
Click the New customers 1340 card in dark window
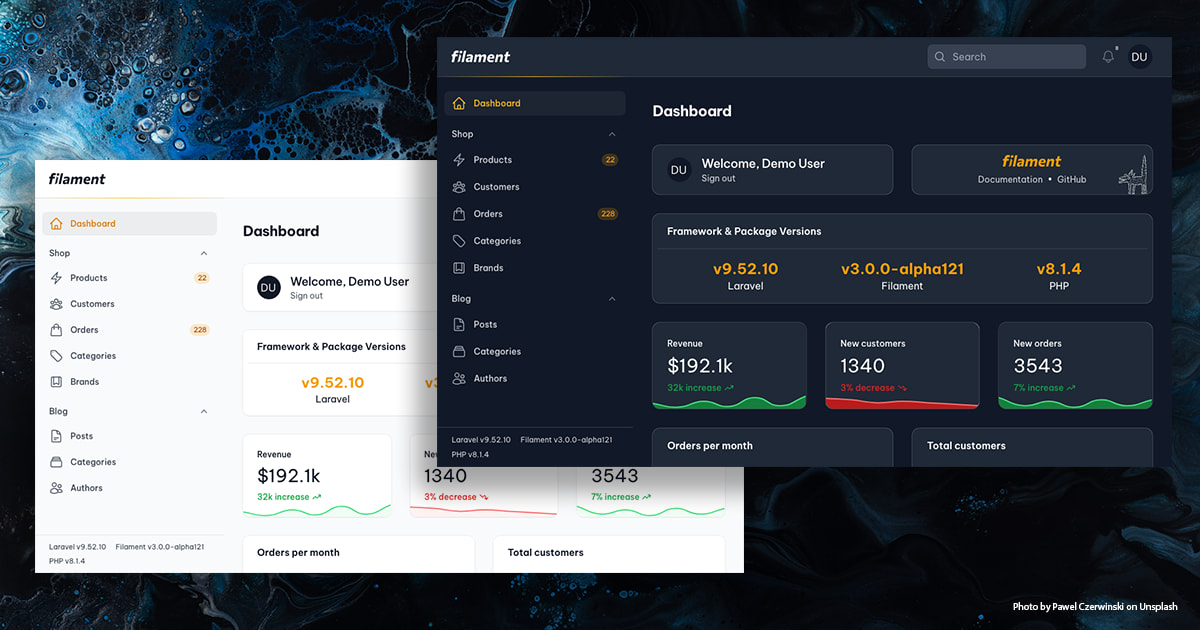tap(902, 365)
